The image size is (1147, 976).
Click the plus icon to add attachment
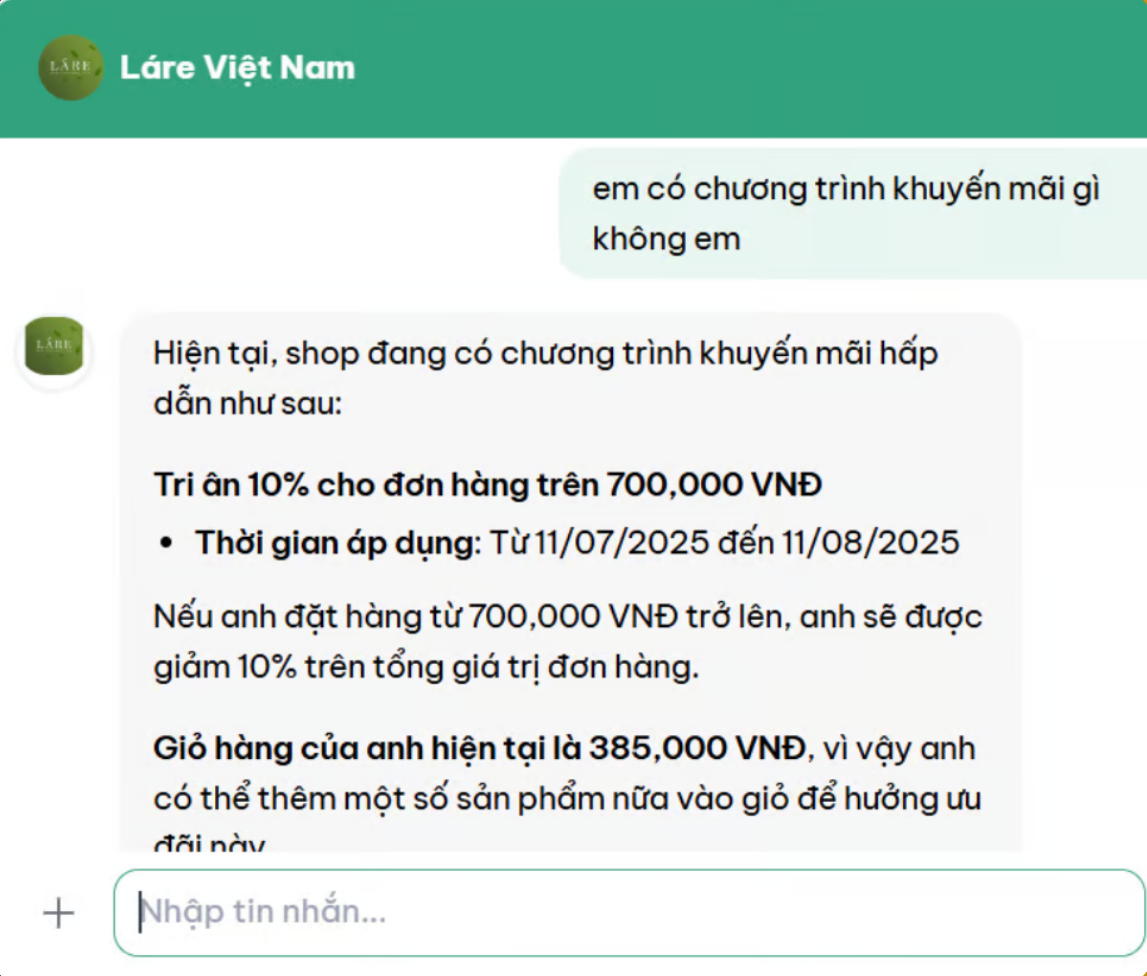(59, 912)
